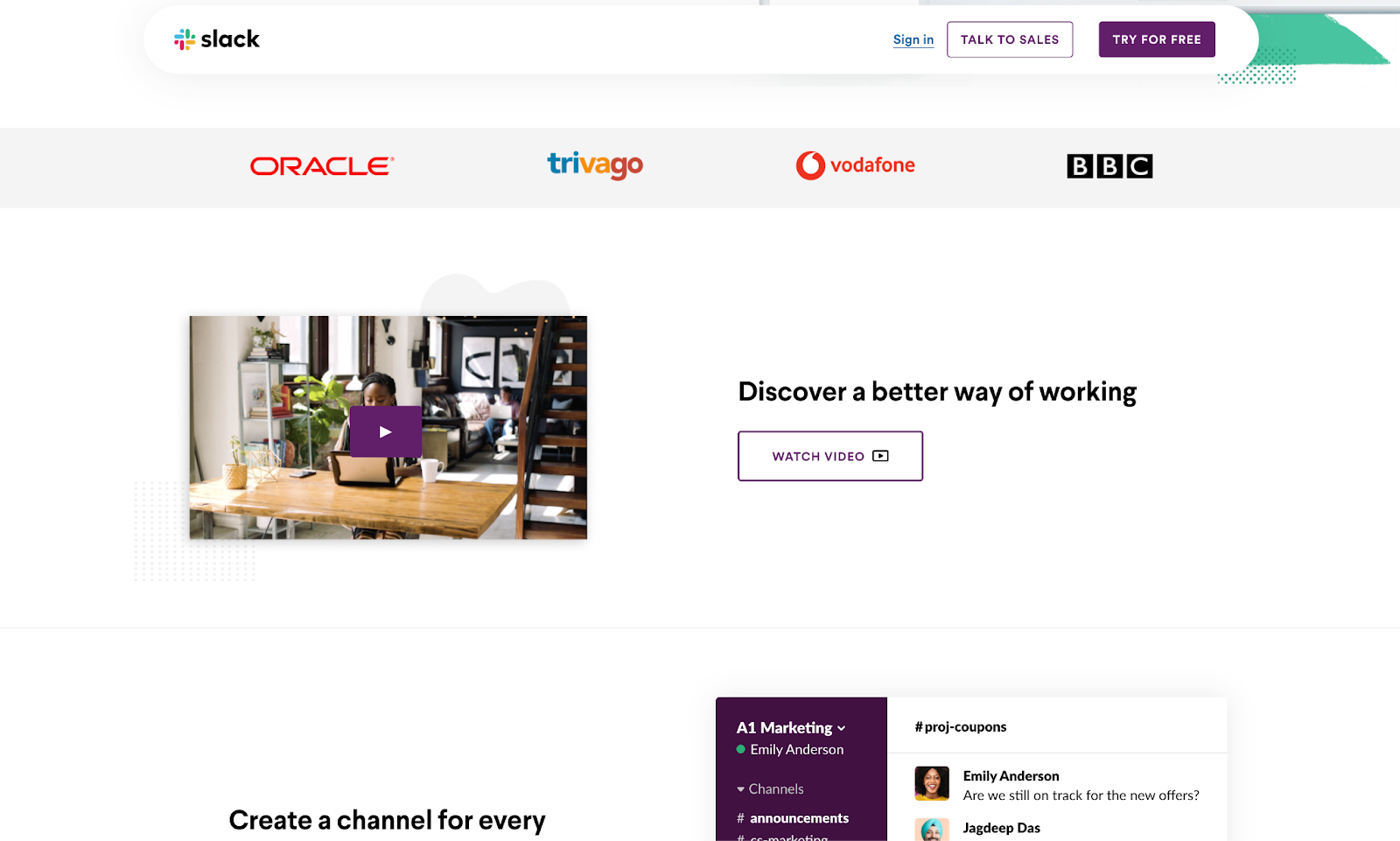
Task: Open the announcements channel
Action: coord(793,818)
